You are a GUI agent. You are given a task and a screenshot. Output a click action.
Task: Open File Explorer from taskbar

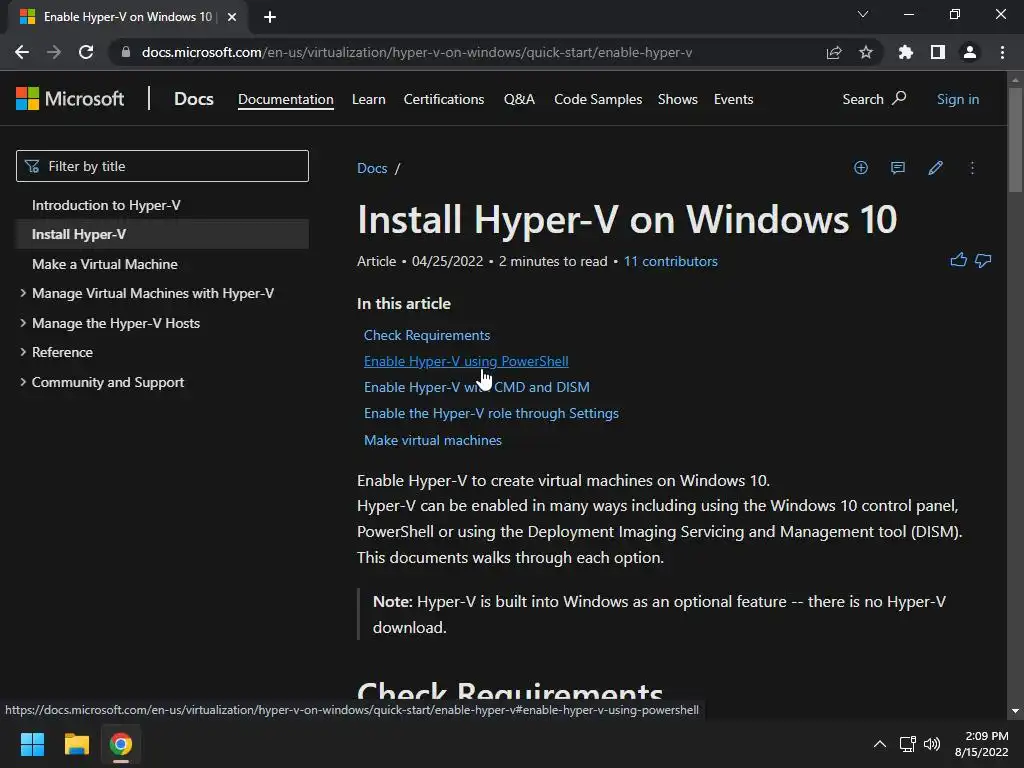(76, 744)
